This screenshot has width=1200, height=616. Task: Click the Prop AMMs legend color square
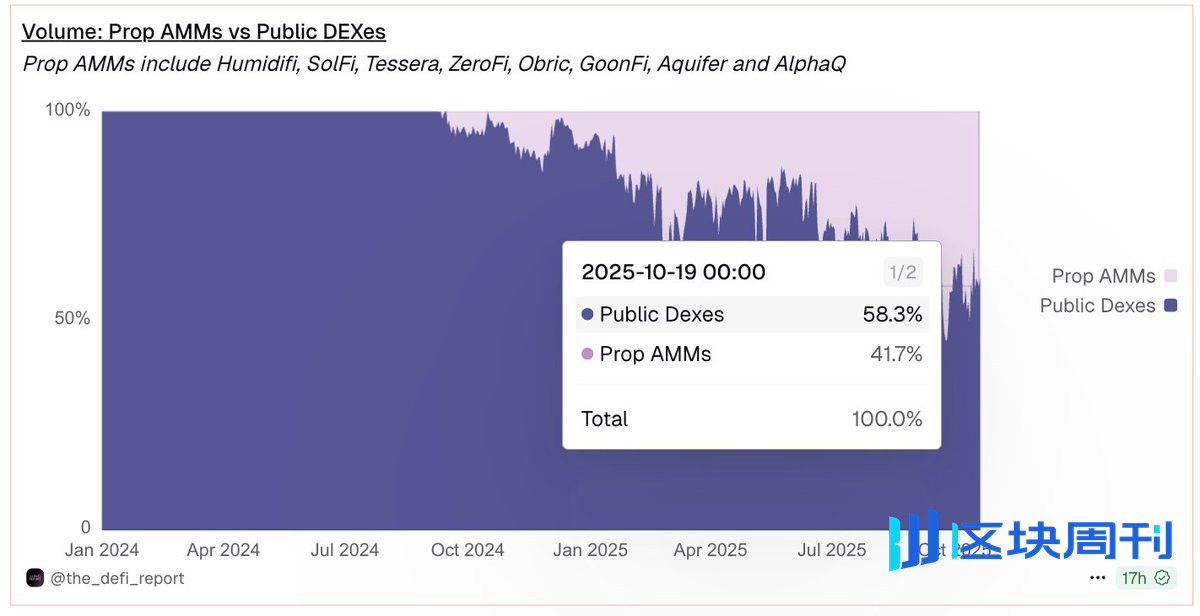tap(1170, 276)
